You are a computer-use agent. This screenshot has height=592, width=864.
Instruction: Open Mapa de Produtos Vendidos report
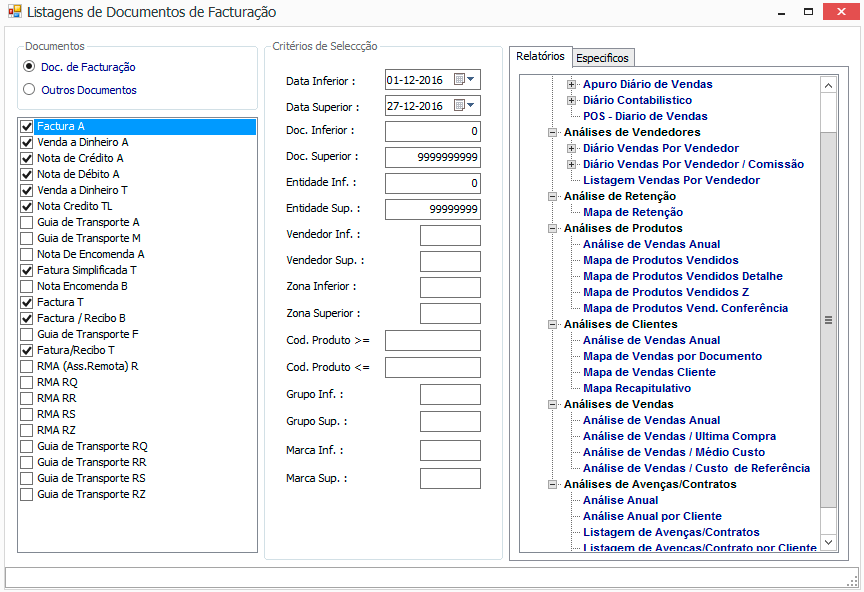[x=661, y=260]
